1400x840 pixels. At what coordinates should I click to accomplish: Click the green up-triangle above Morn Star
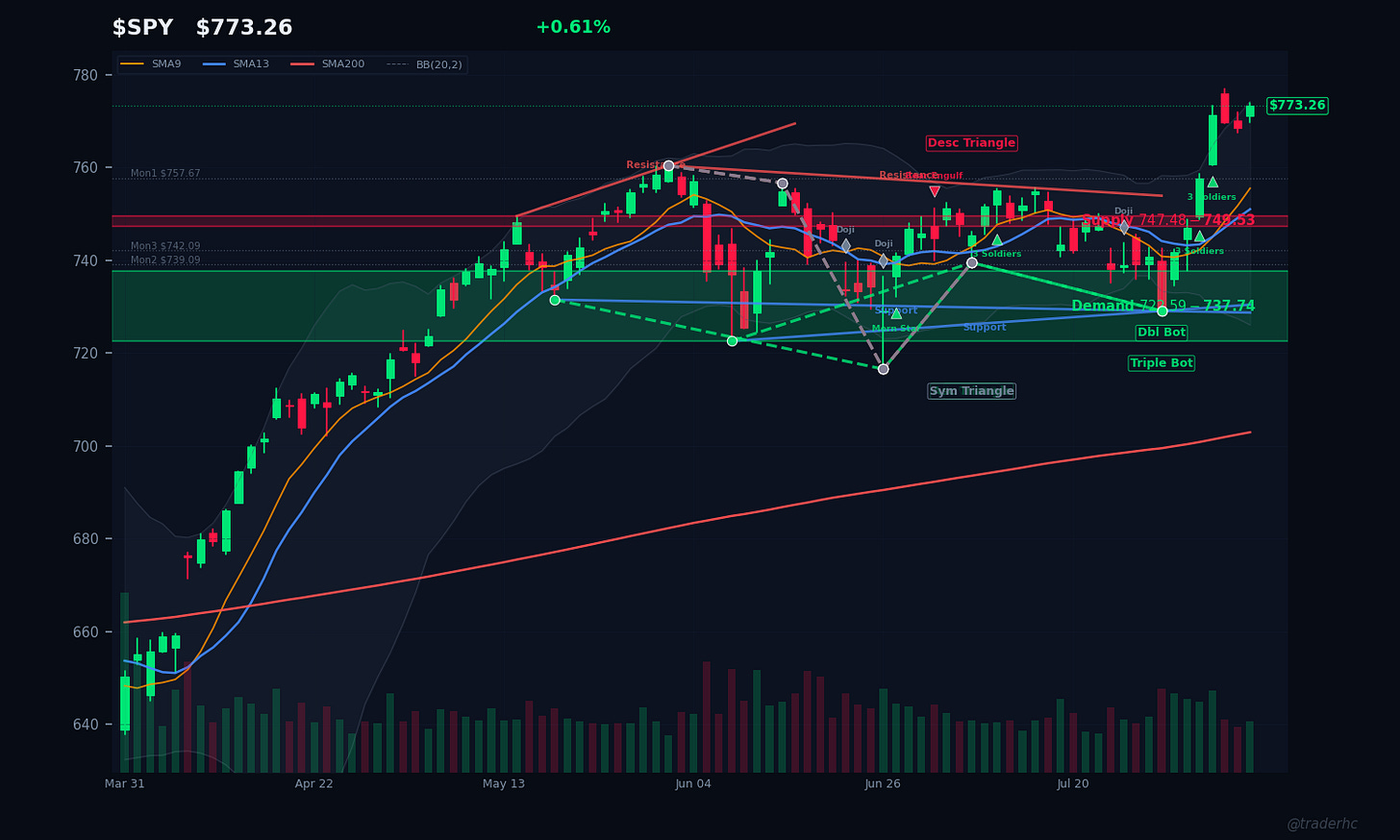tap(896, 313)
